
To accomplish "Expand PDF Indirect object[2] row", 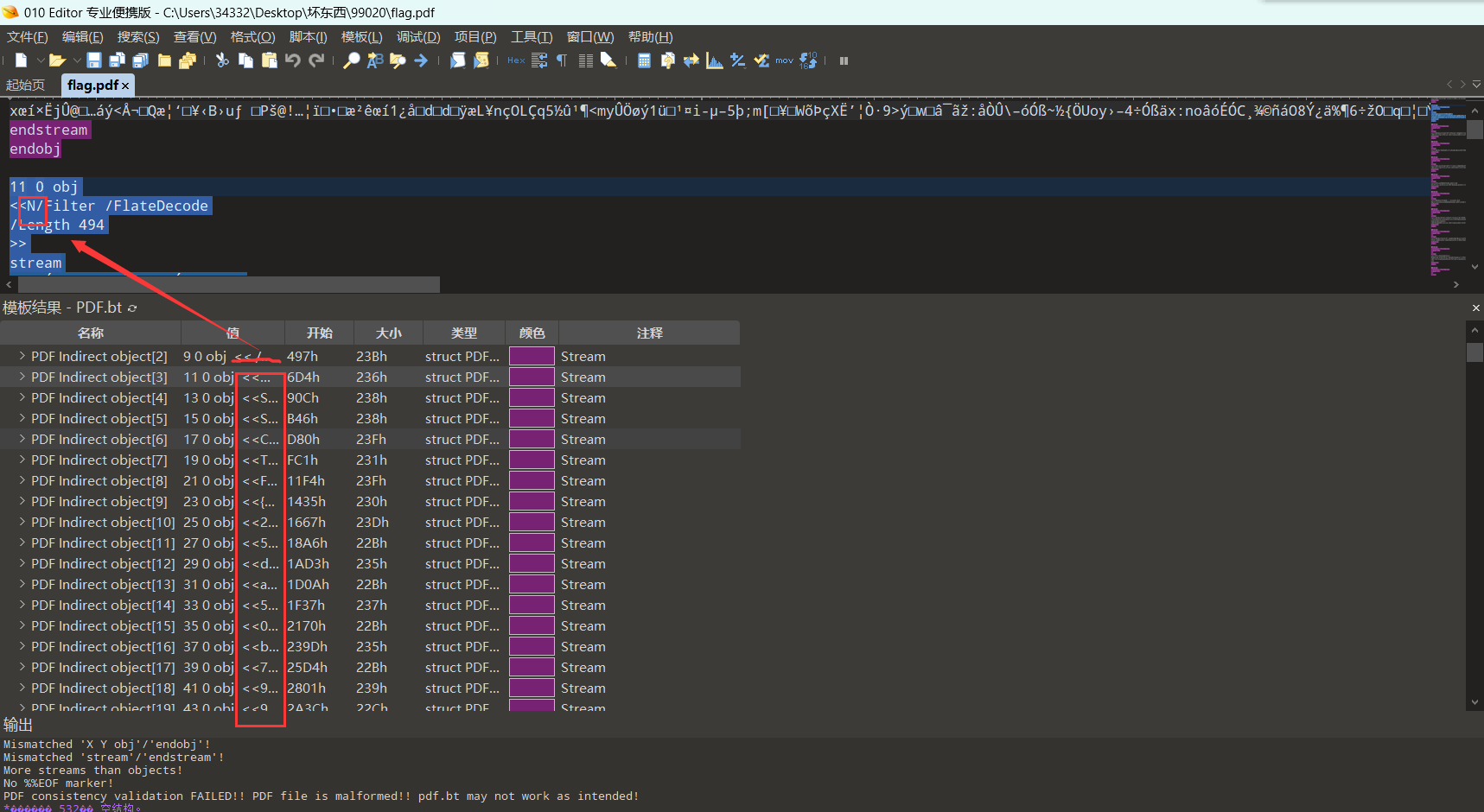I will point(22,356).
